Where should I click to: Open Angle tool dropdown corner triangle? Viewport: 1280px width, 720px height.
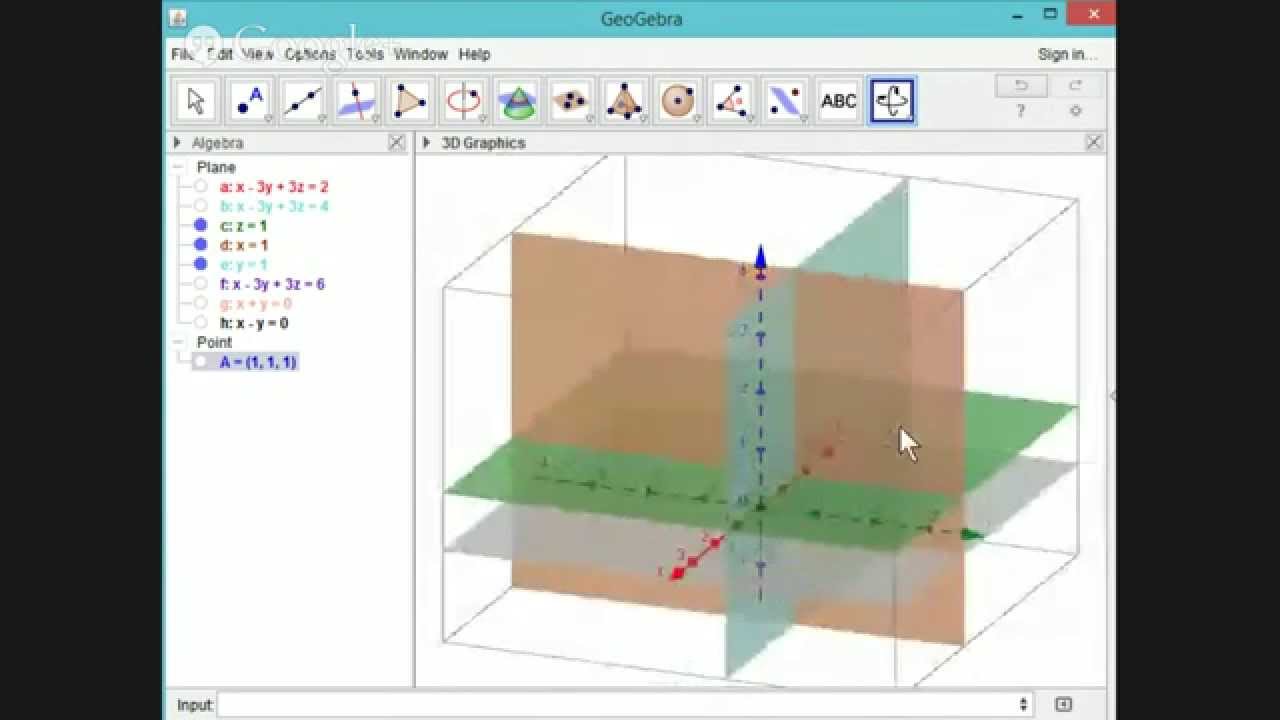(x=752, y=119)
